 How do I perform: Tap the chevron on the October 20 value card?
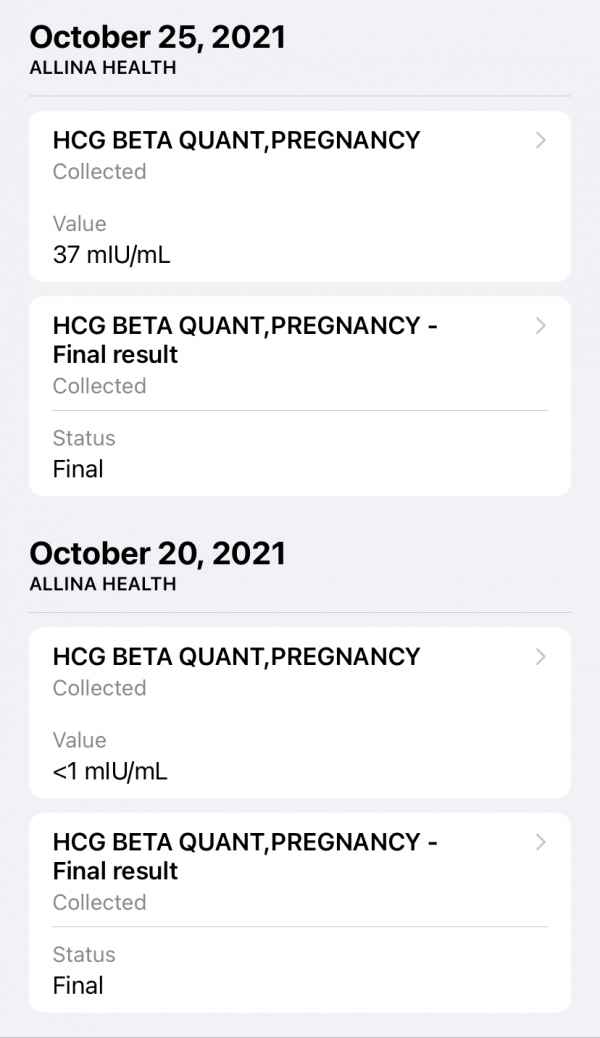540,657
